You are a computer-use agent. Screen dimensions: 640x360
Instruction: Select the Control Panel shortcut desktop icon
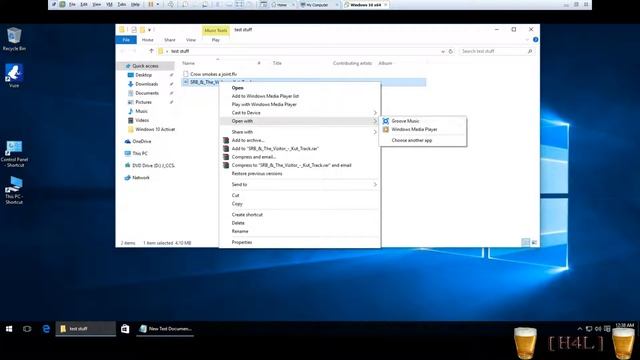[x=14, y=154]
